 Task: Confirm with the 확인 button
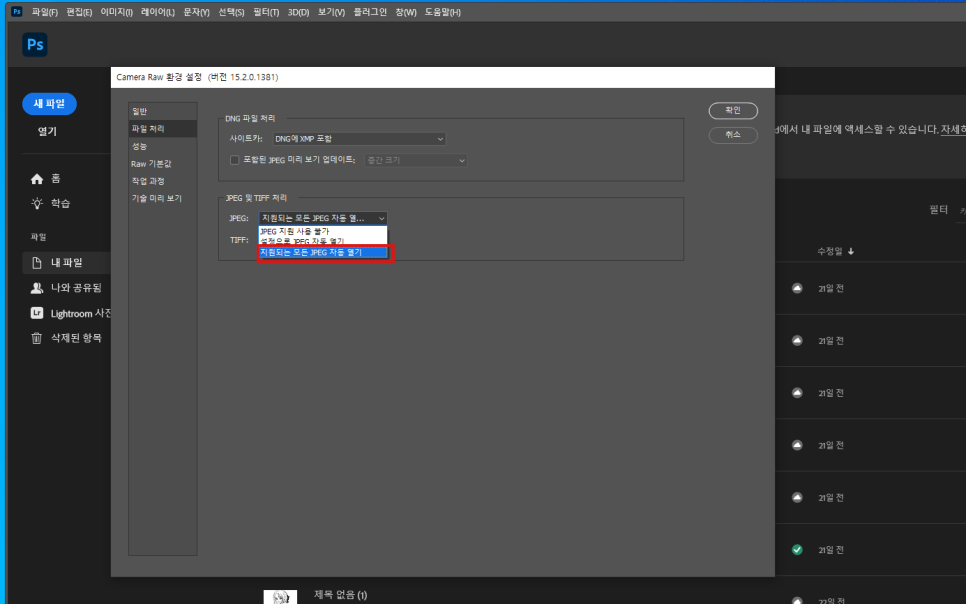(x=733, y=110)
